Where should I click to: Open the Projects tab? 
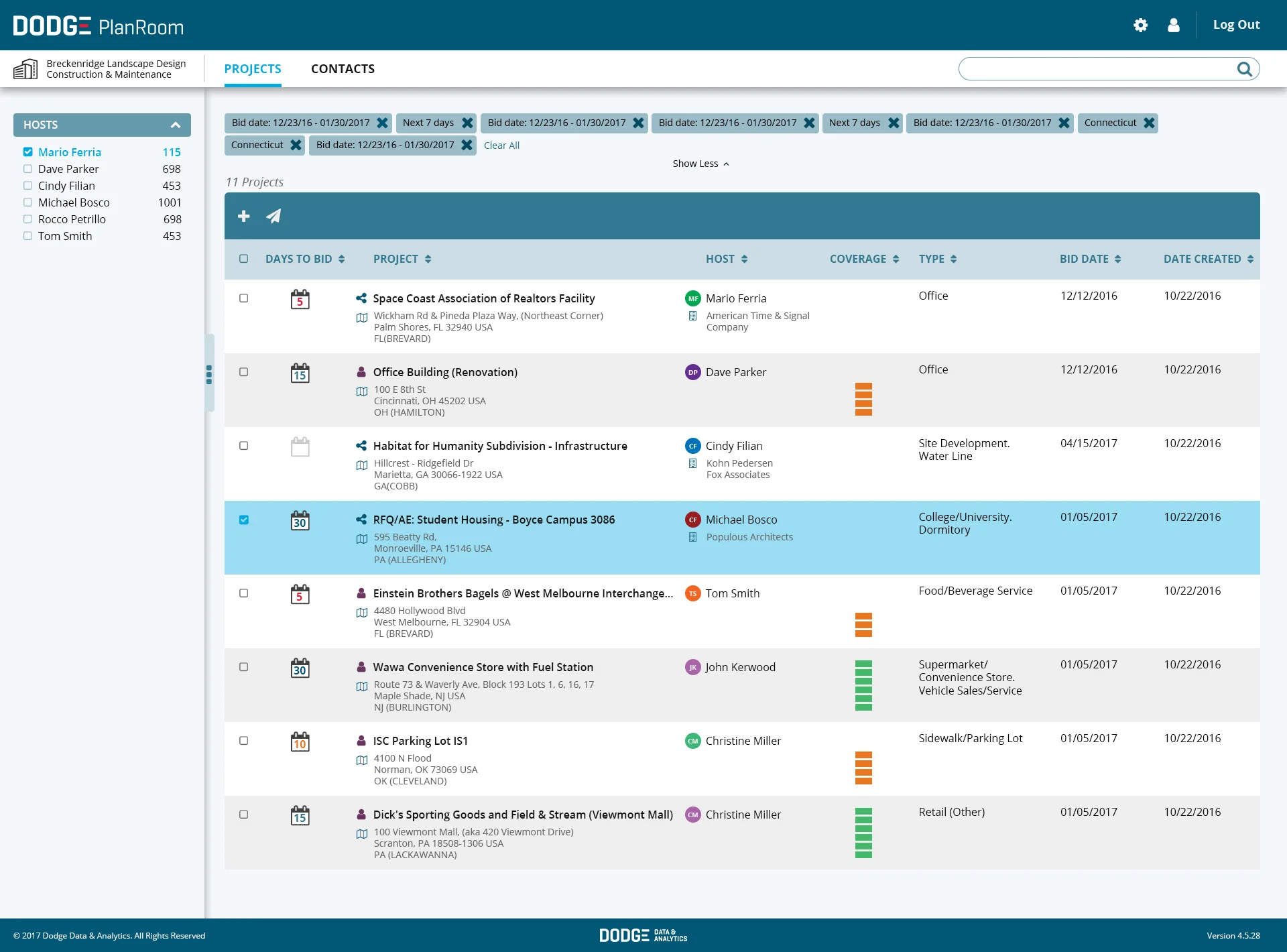point(253,69)
